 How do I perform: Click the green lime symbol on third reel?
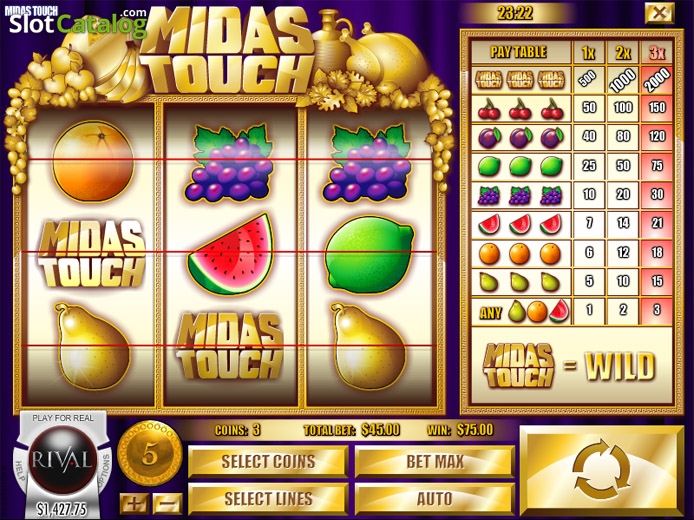[x=369, y=254]
